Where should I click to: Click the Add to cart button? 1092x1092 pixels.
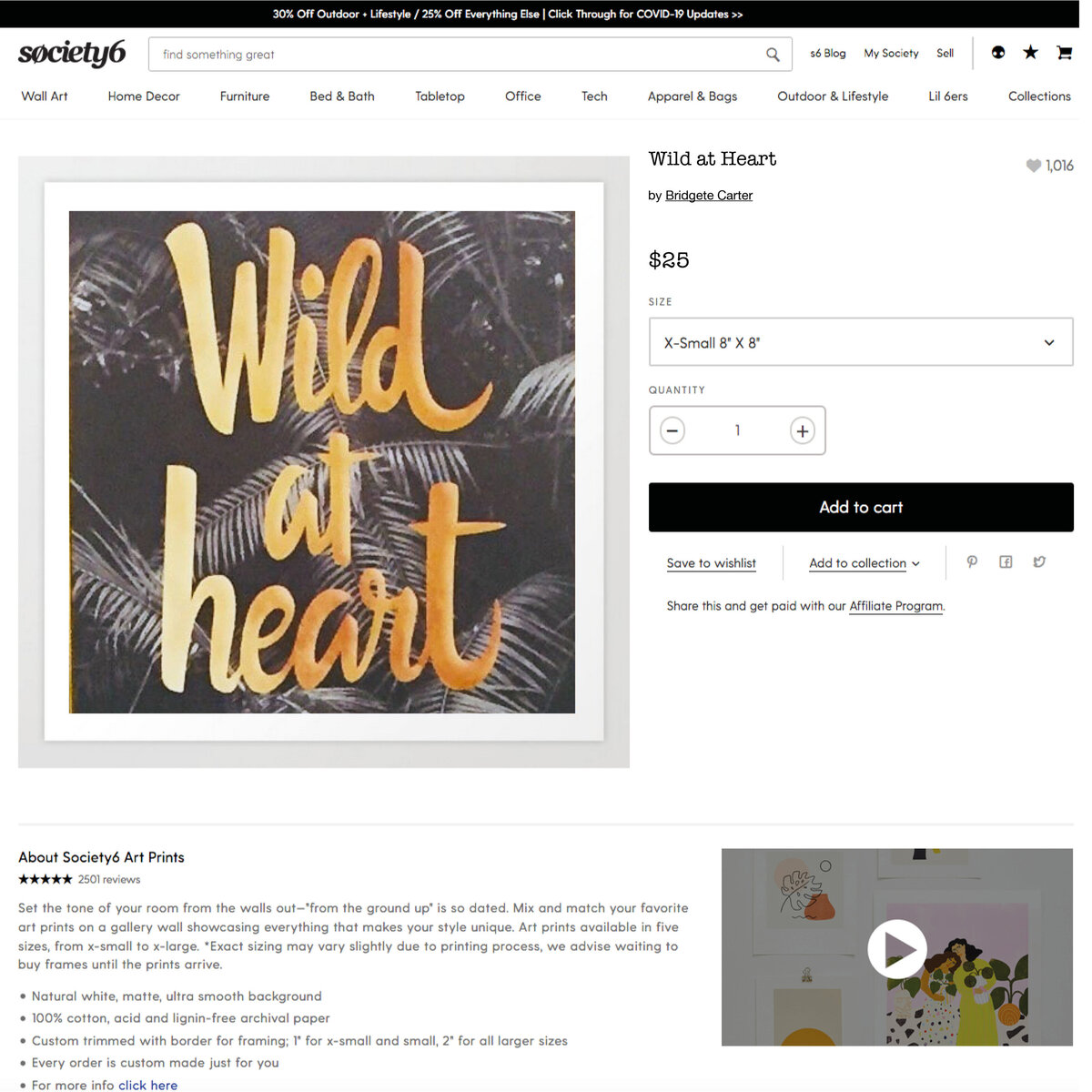861,507
